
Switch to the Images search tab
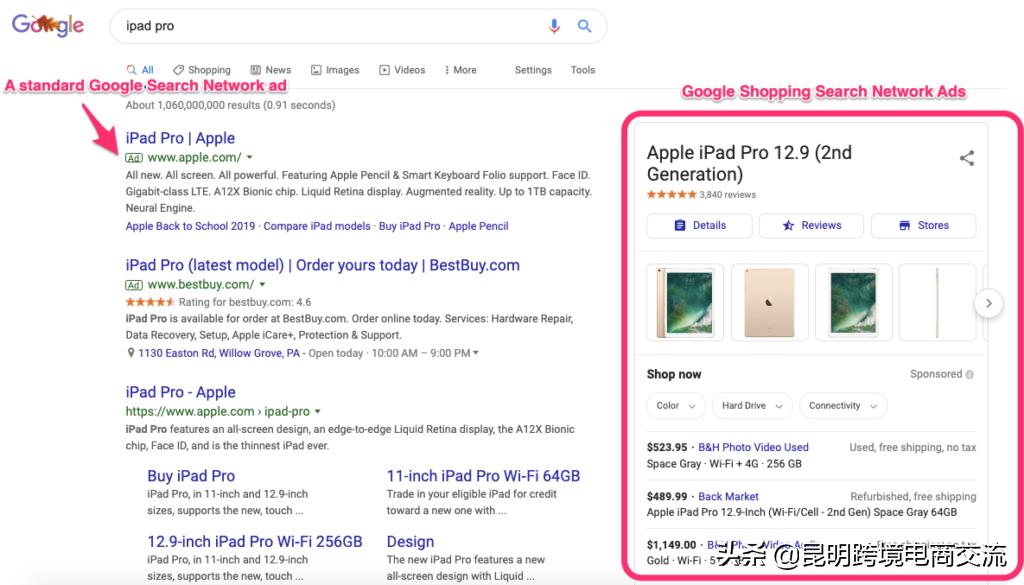click(335, 70)
